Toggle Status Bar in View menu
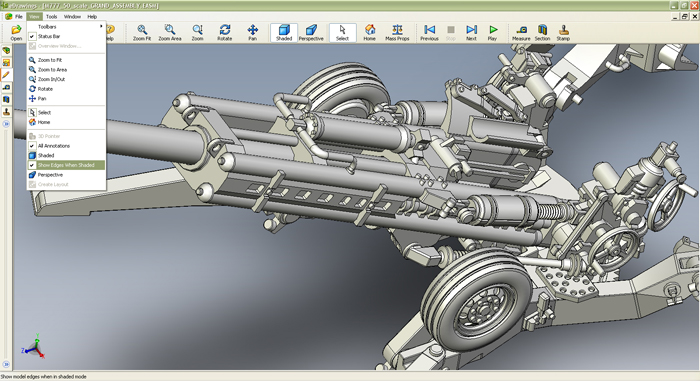Viewport: 700px width, 381px height. [x=66, y=36]
